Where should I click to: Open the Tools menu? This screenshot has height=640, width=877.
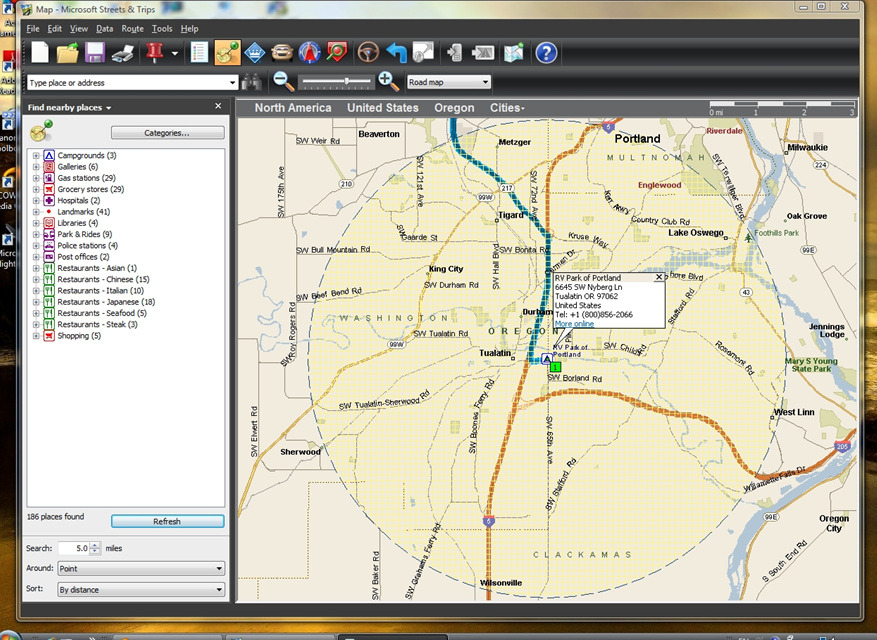pyautogui.click(x=162, y=29)
